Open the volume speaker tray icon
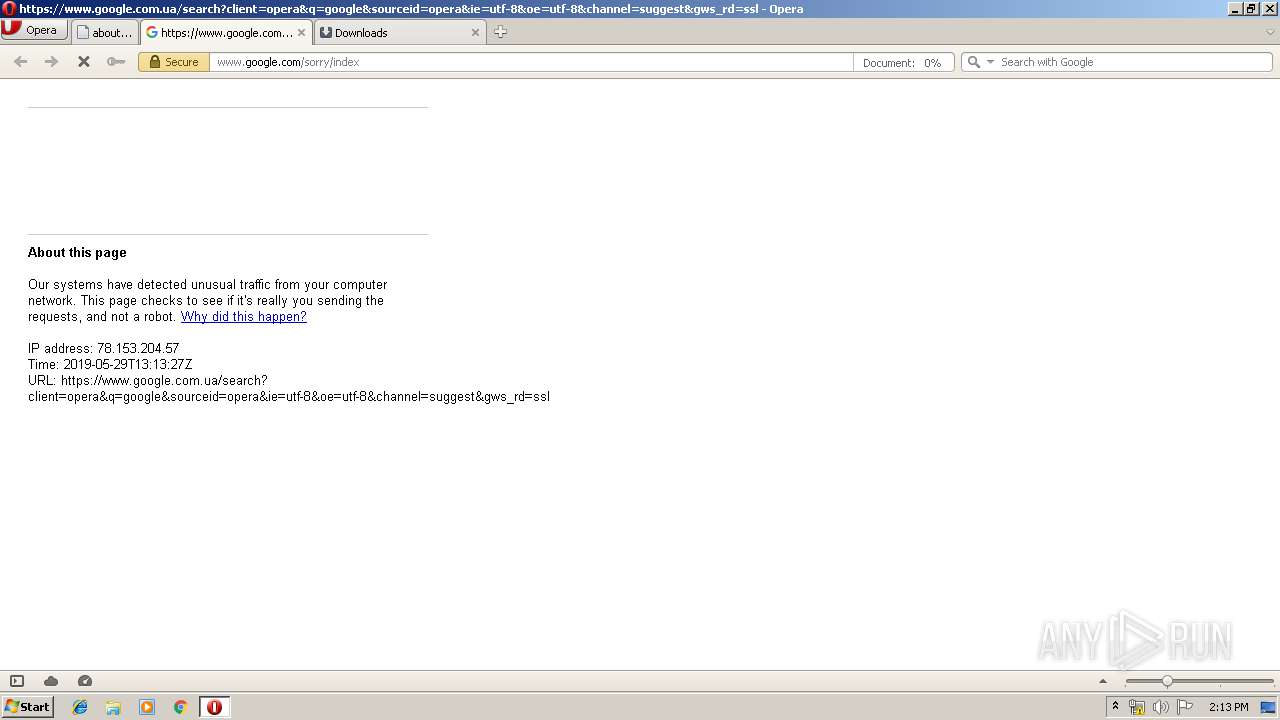Screen dimensions: 1280x720 1161,707
